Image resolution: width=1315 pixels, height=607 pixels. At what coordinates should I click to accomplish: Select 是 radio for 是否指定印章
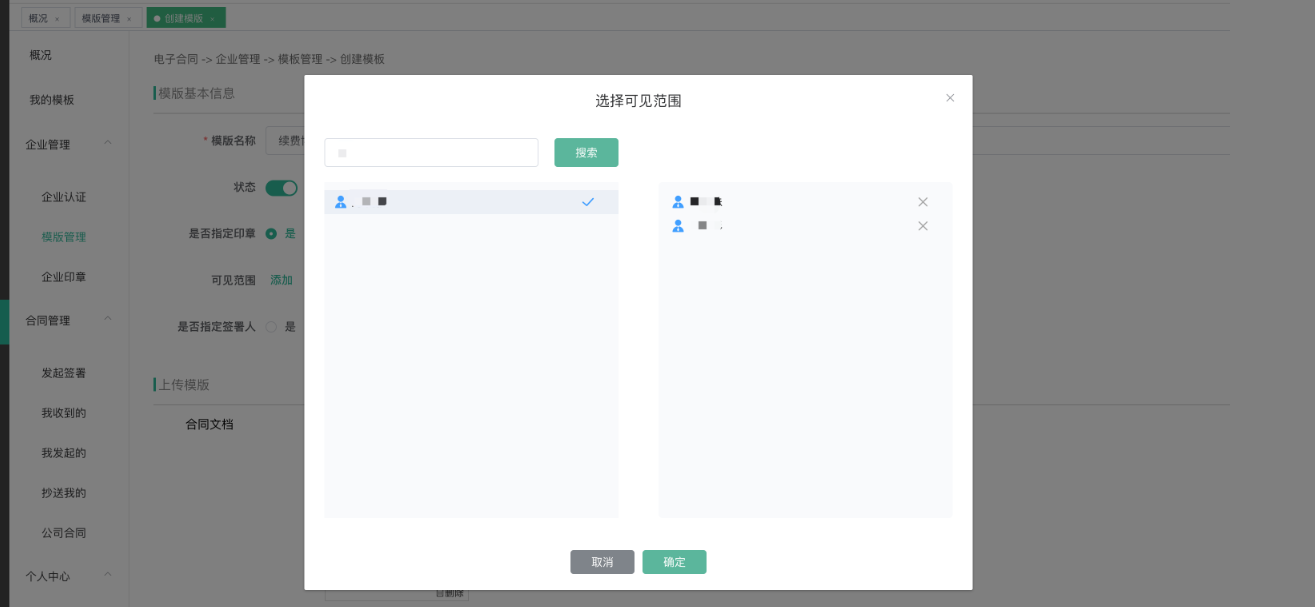(x=271, y=234)
